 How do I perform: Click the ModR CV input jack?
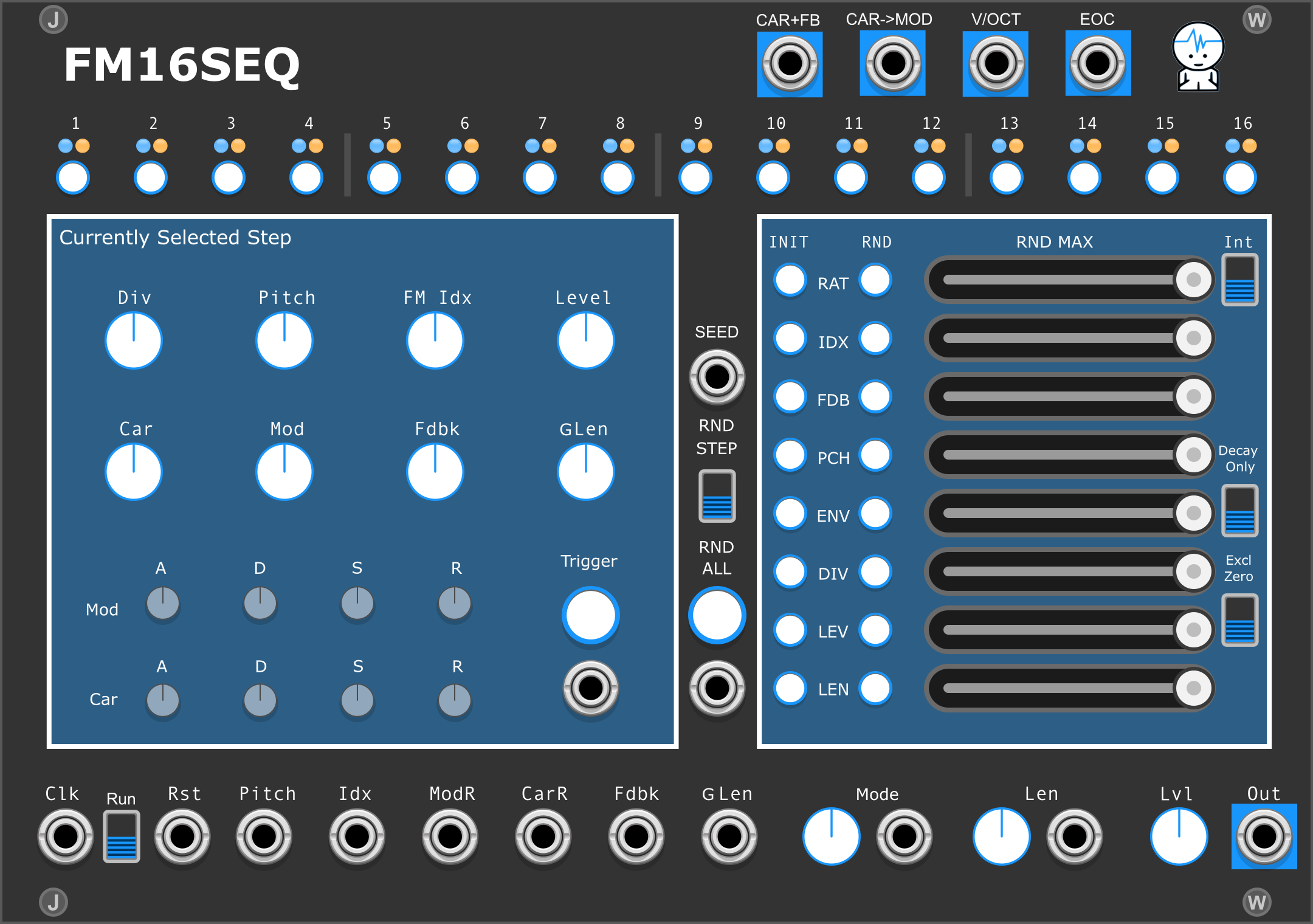click(450, 836)
